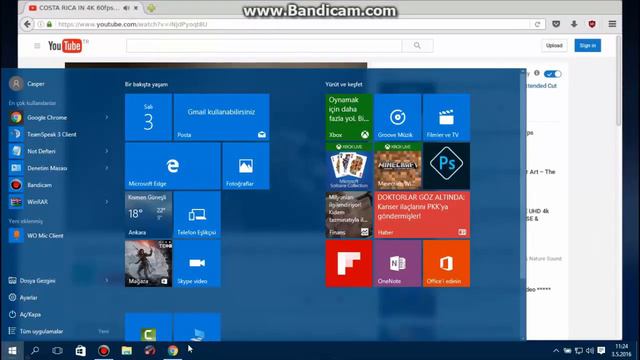Image resolution: width=640 pixels, height=360 pixels.
Task: Click the YouTube Upload button
Action: pyautogui.click(x=554, y=45)
